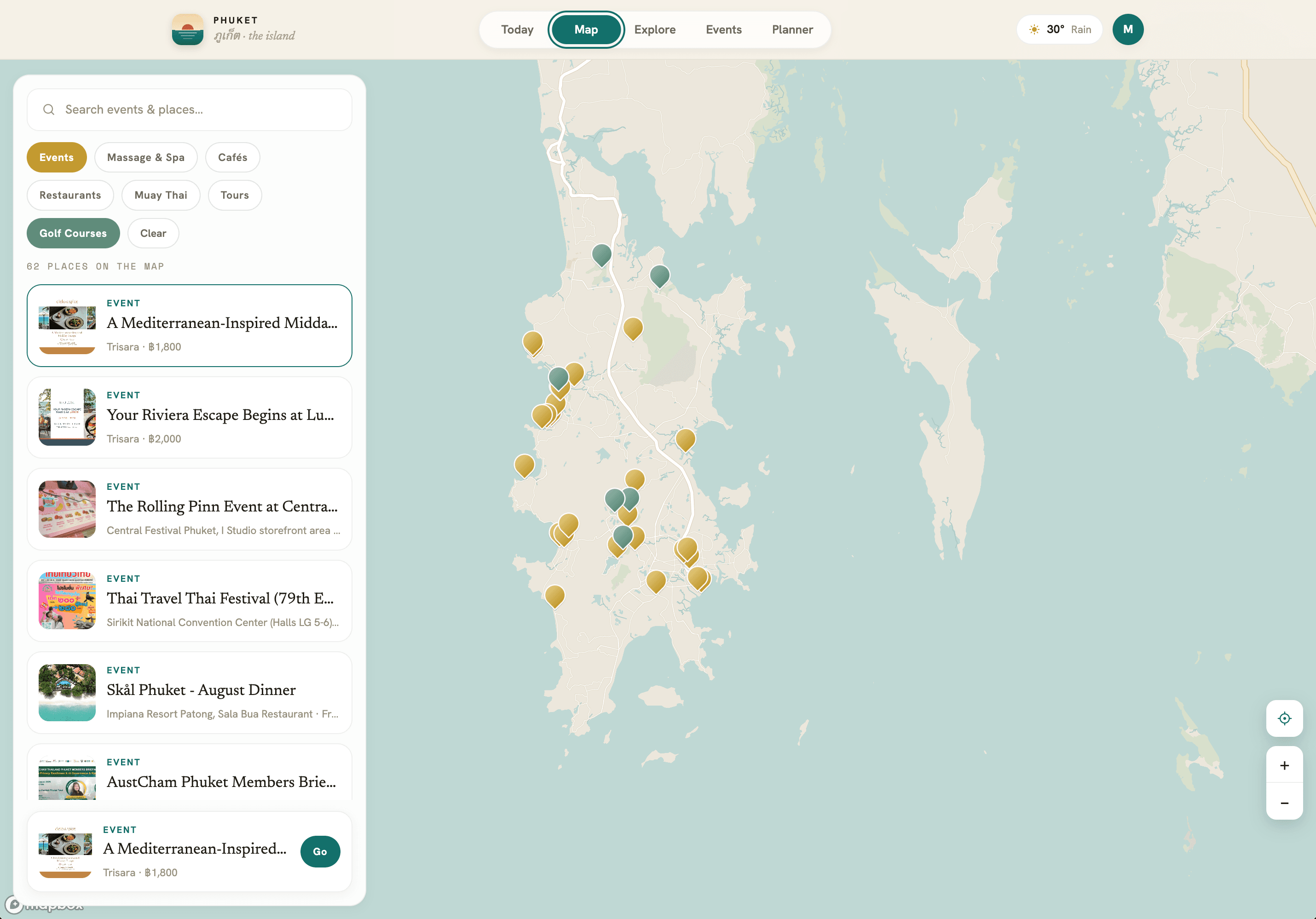Click the lower central green golf pin

(x=623, y=537)
